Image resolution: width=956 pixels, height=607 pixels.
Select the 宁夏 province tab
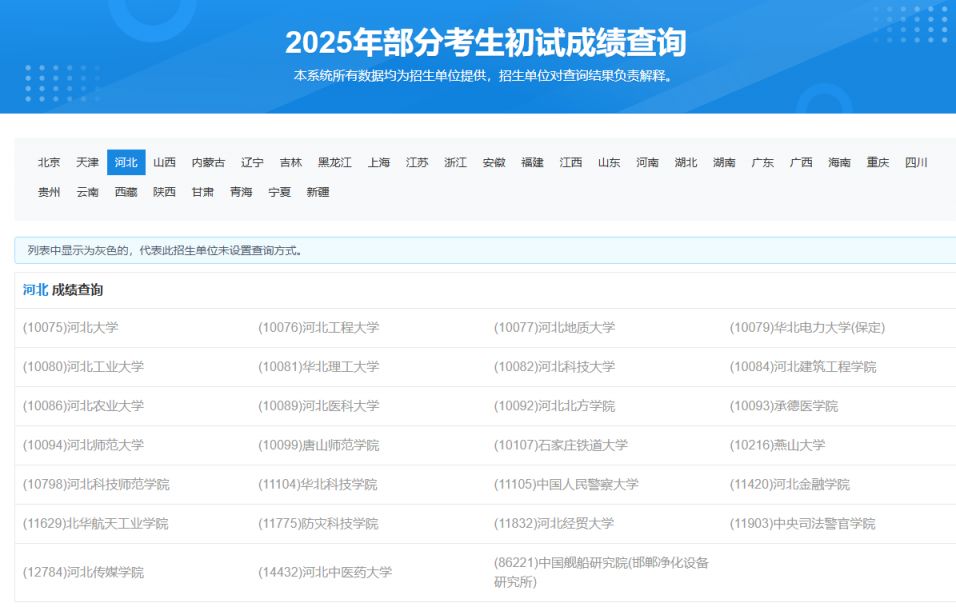coord(279,192)
